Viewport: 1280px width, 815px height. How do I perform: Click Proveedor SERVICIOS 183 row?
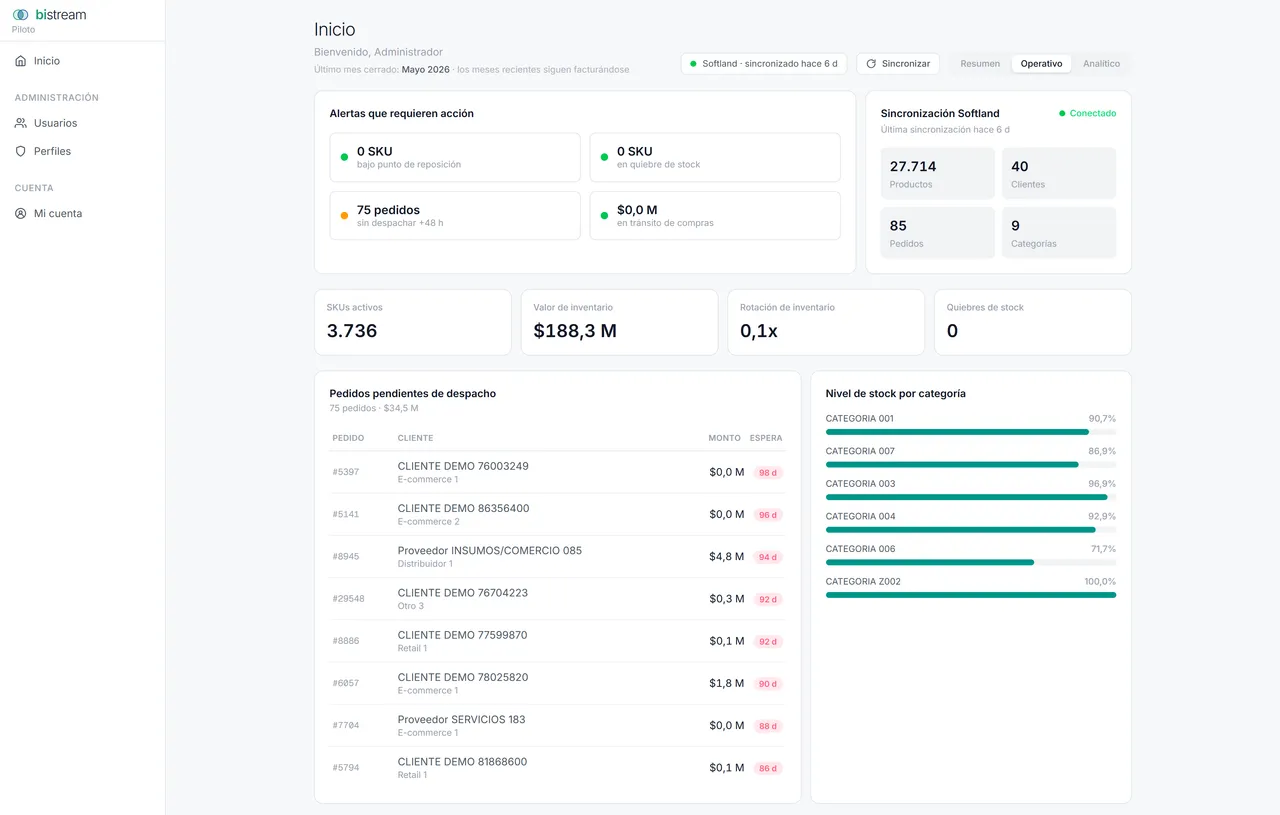pos(558,726)
